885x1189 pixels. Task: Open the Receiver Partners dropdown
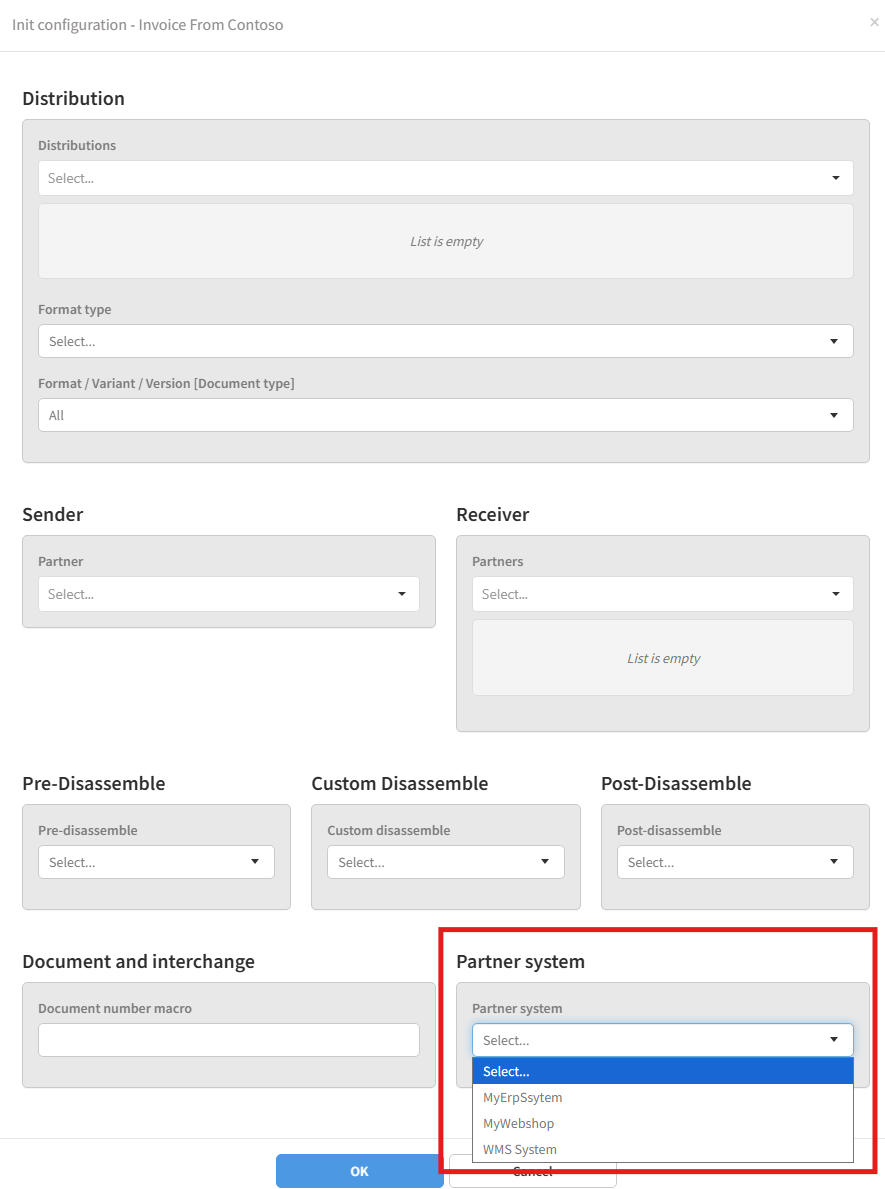point(660,594)
